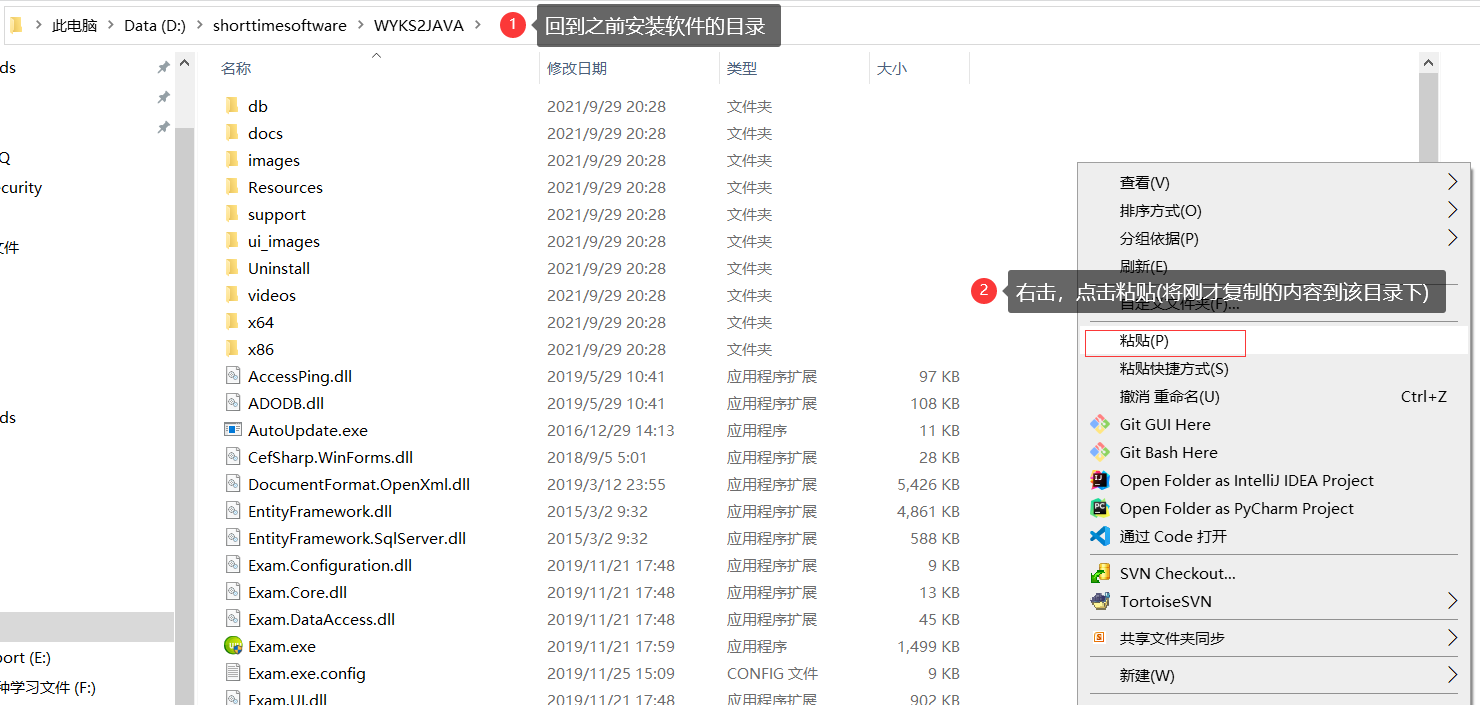Click the Git GUI Here icon

[x=1100, y=424]
